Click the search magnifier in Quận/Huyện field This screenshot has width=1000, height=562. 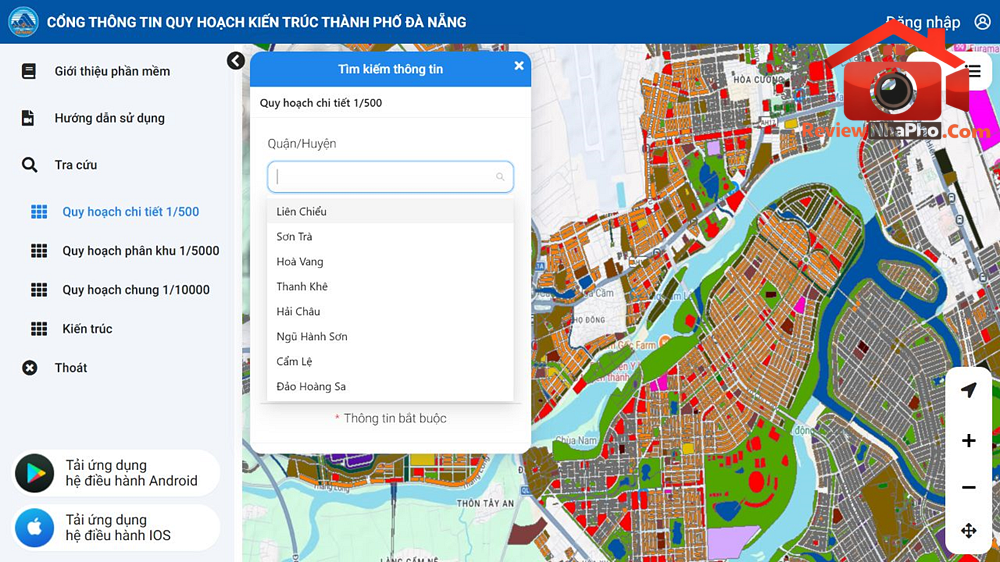click(x=500, y=177)
